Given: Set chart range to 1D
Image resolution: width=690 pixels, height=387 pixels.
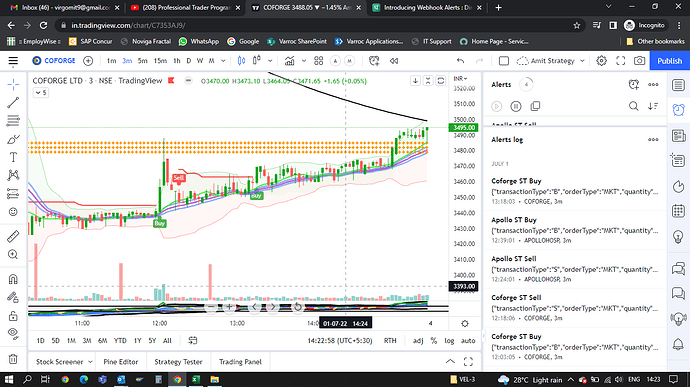Looking at the screenshot, I should pos(40,340).
